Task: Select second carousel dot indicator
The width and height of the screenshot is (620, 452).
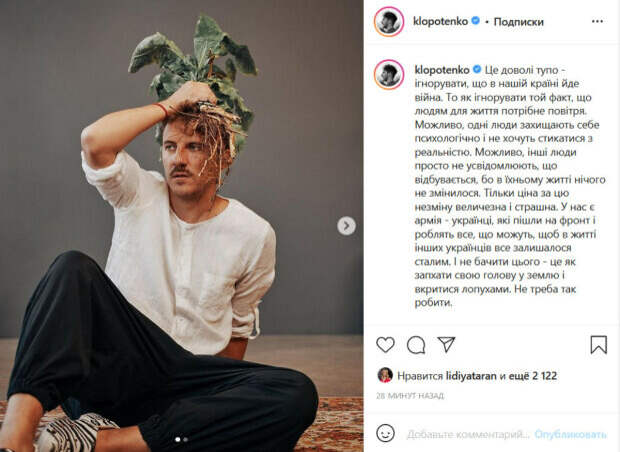Action: 185,439
